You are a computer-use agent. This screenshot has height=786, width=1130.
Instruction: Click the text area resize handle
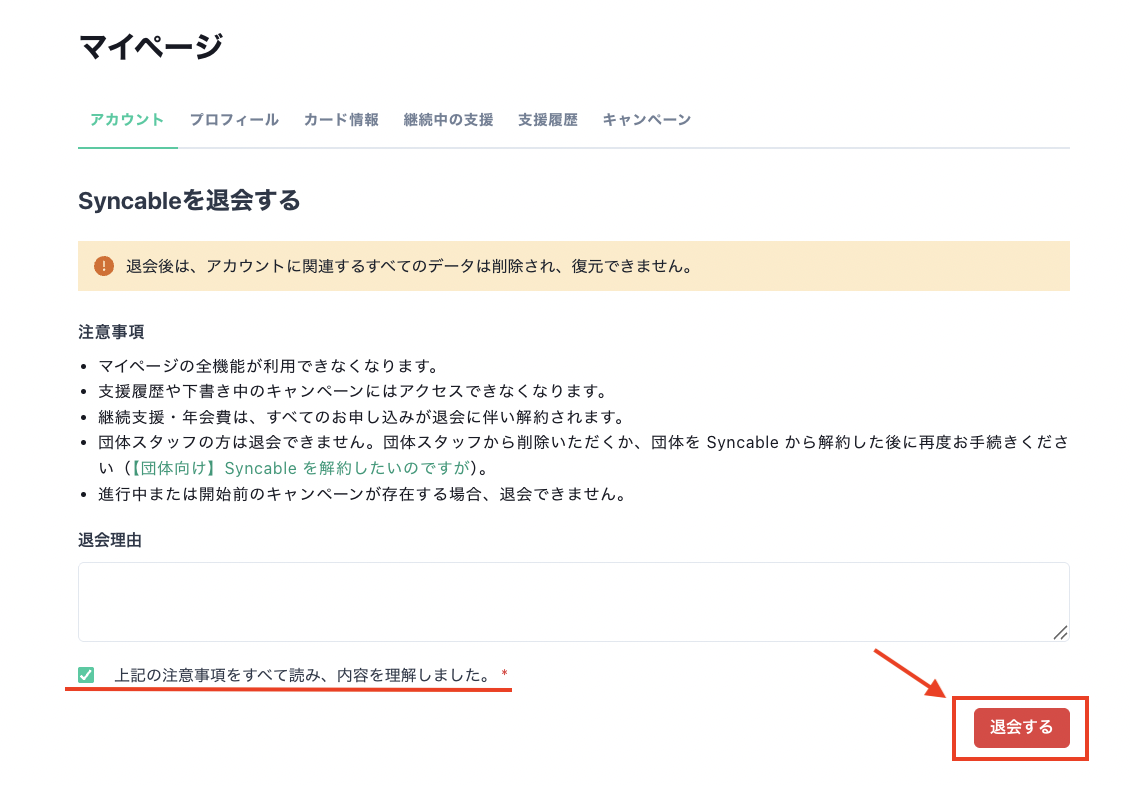1060,632
